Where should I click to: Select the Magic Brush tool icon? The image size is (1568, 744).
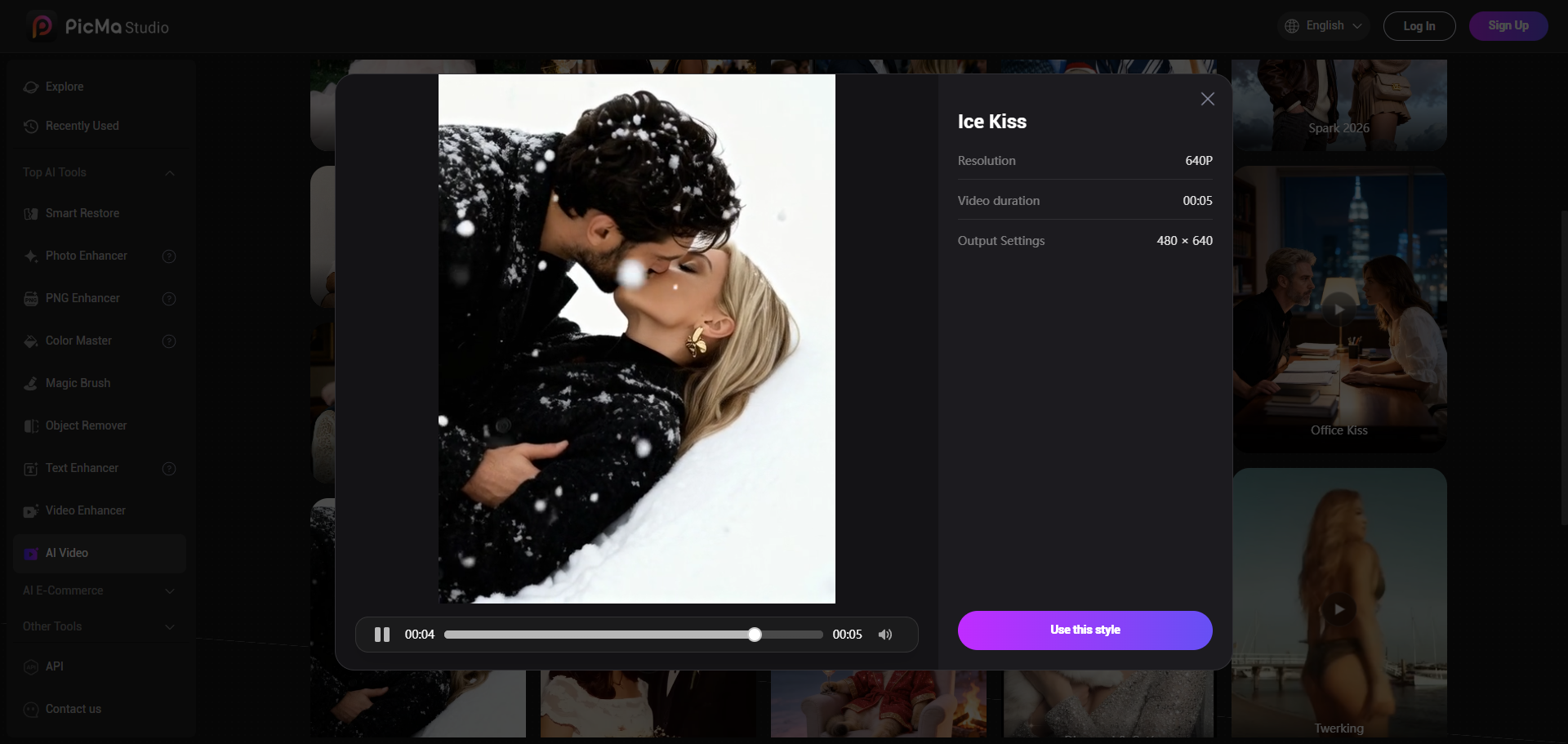[31, 384]
